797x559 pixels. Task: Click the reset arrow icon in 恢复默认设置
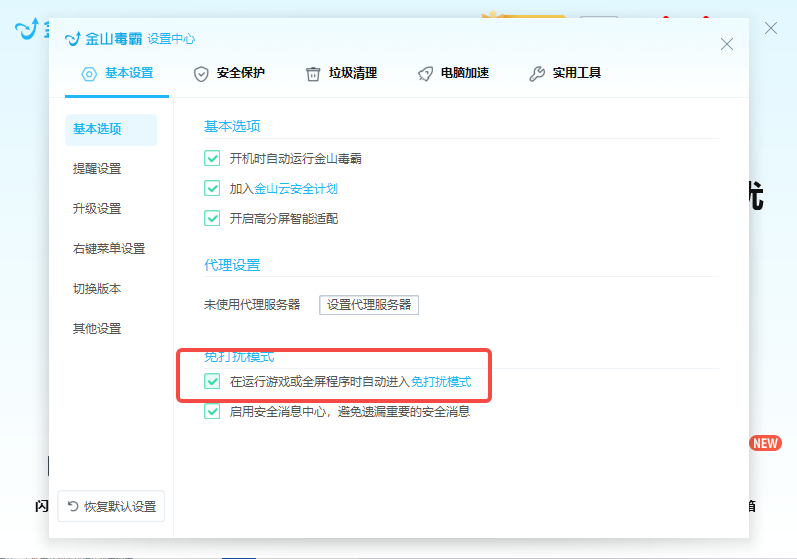tap(73, 506)
